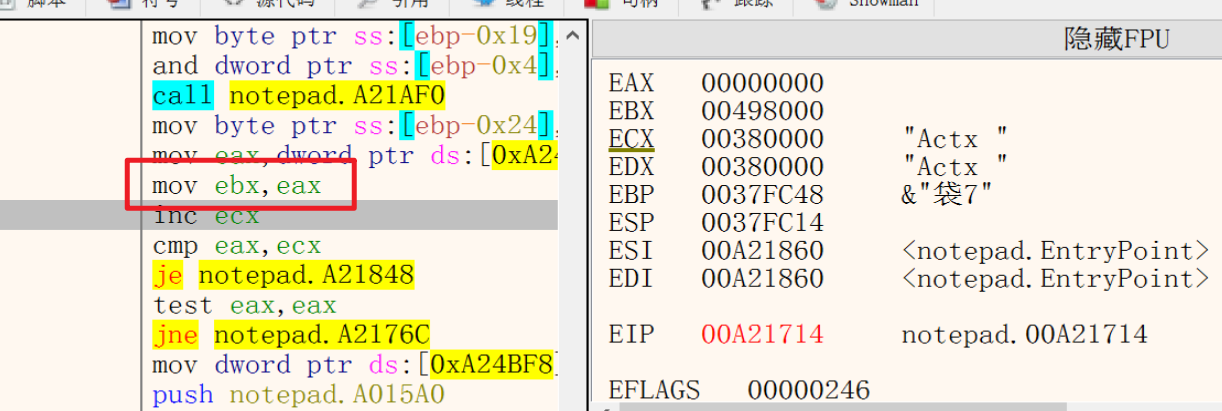The width and height of the screenshot is (1222, 411).
Task: Click EBX value 00498000
Action: point(762,110)
